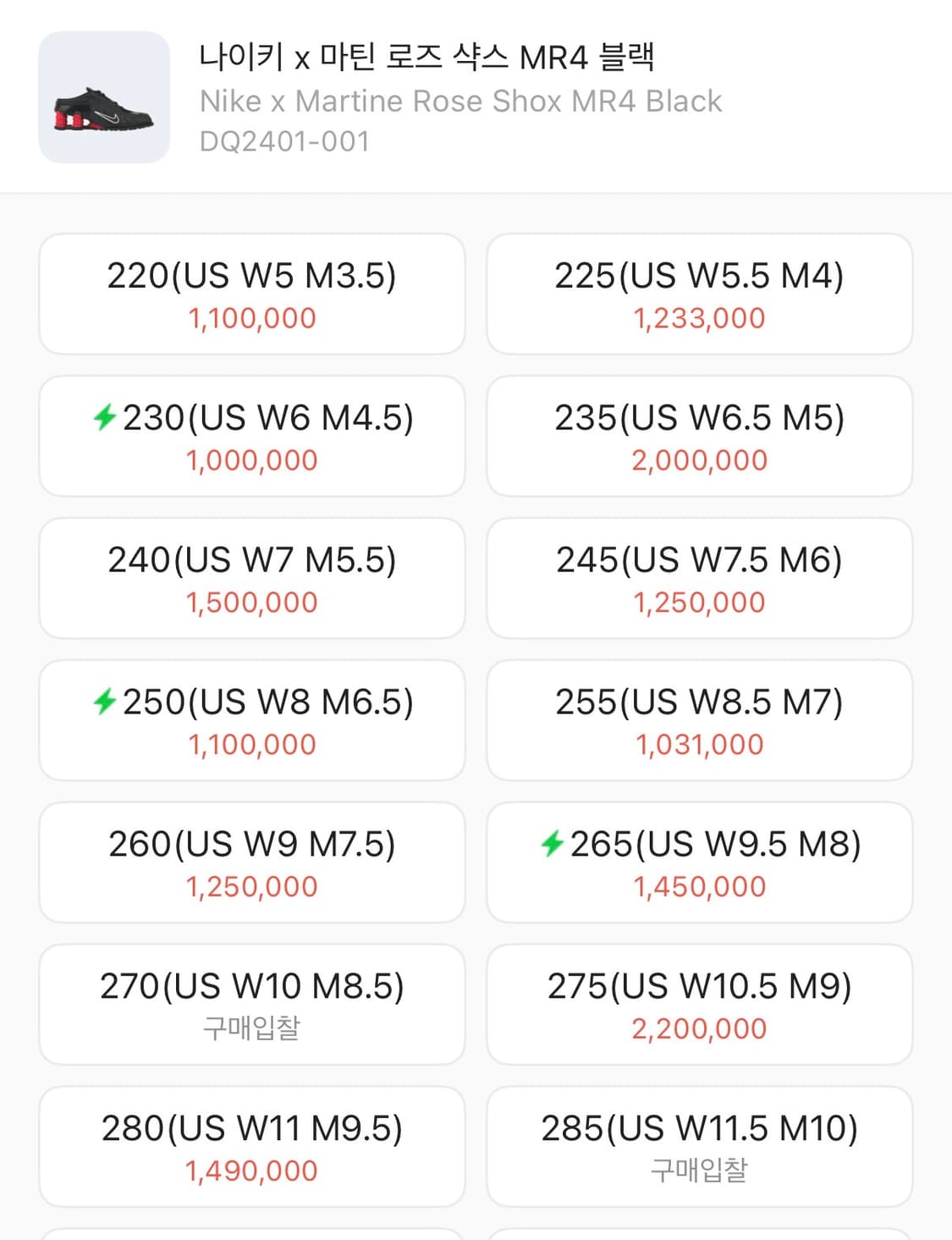The width and height of the screenshot is (952, 1240).
Task: Select size 225 priced 1,233,000
Action: [699, 294]
